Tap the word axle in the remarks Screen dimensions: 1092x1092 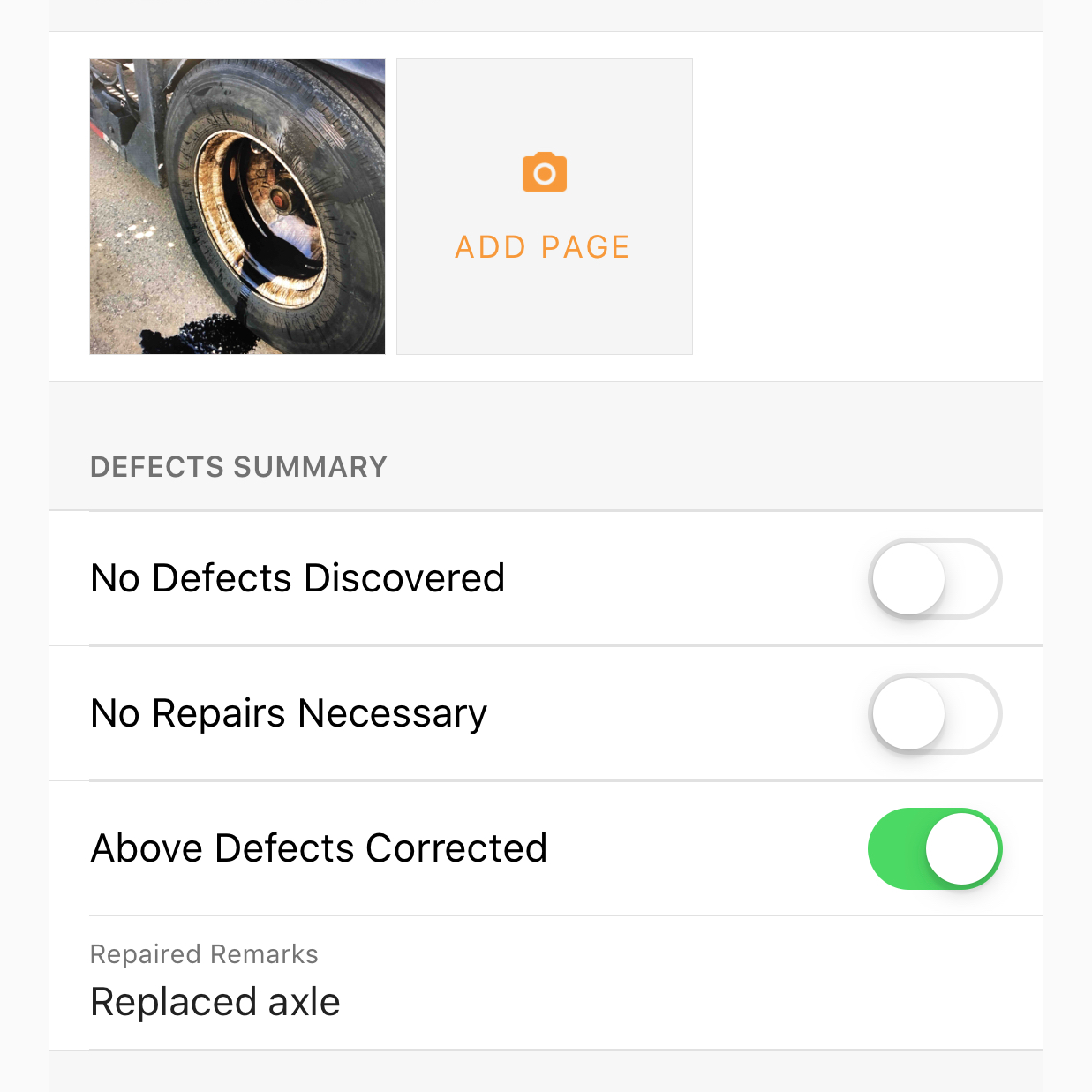pyautogui.click(x=305, y=1002)
